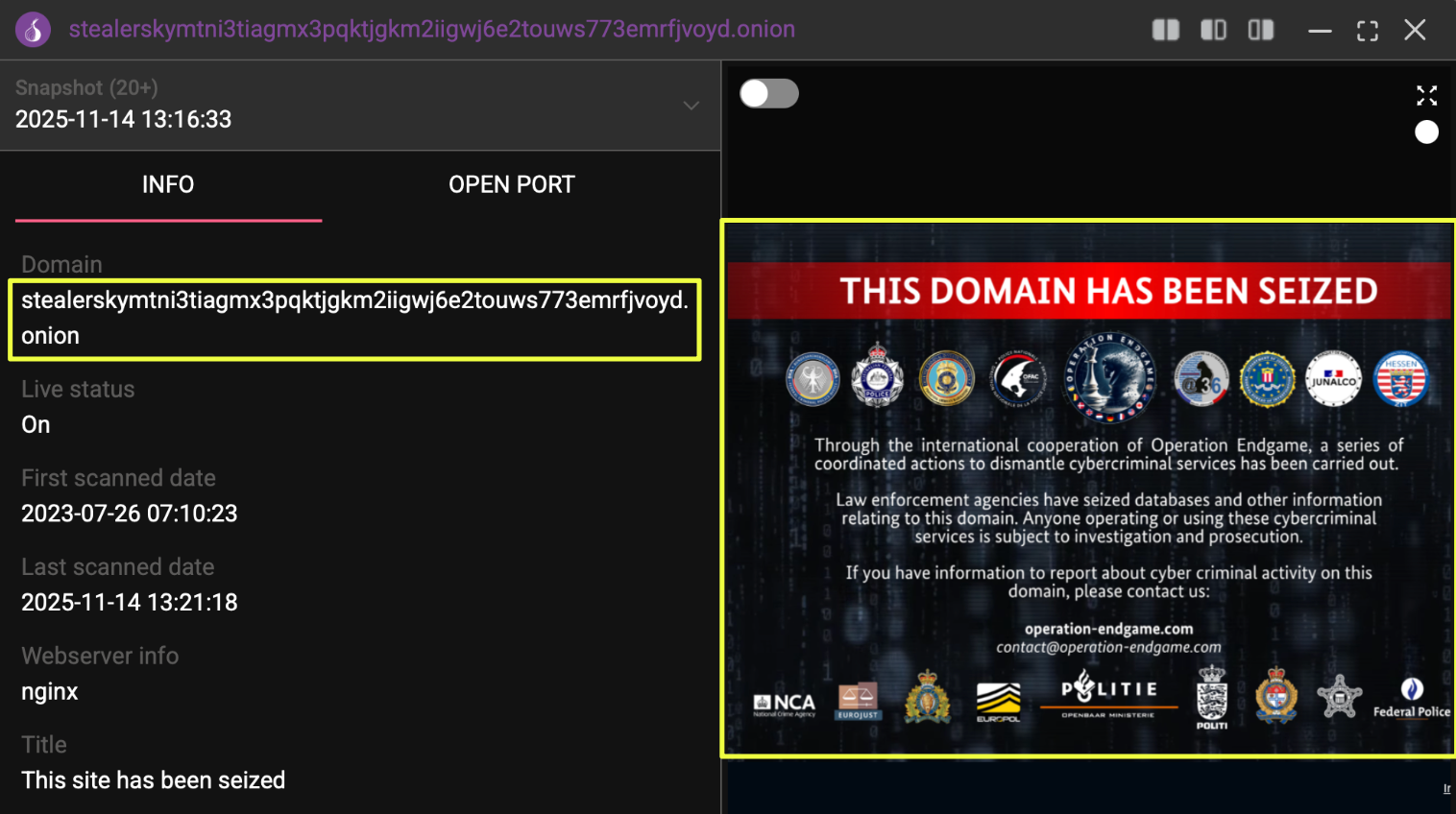1456x814 pixels.
Task: Click the operation-endgame.com link in the banner
Action: 1108,629
